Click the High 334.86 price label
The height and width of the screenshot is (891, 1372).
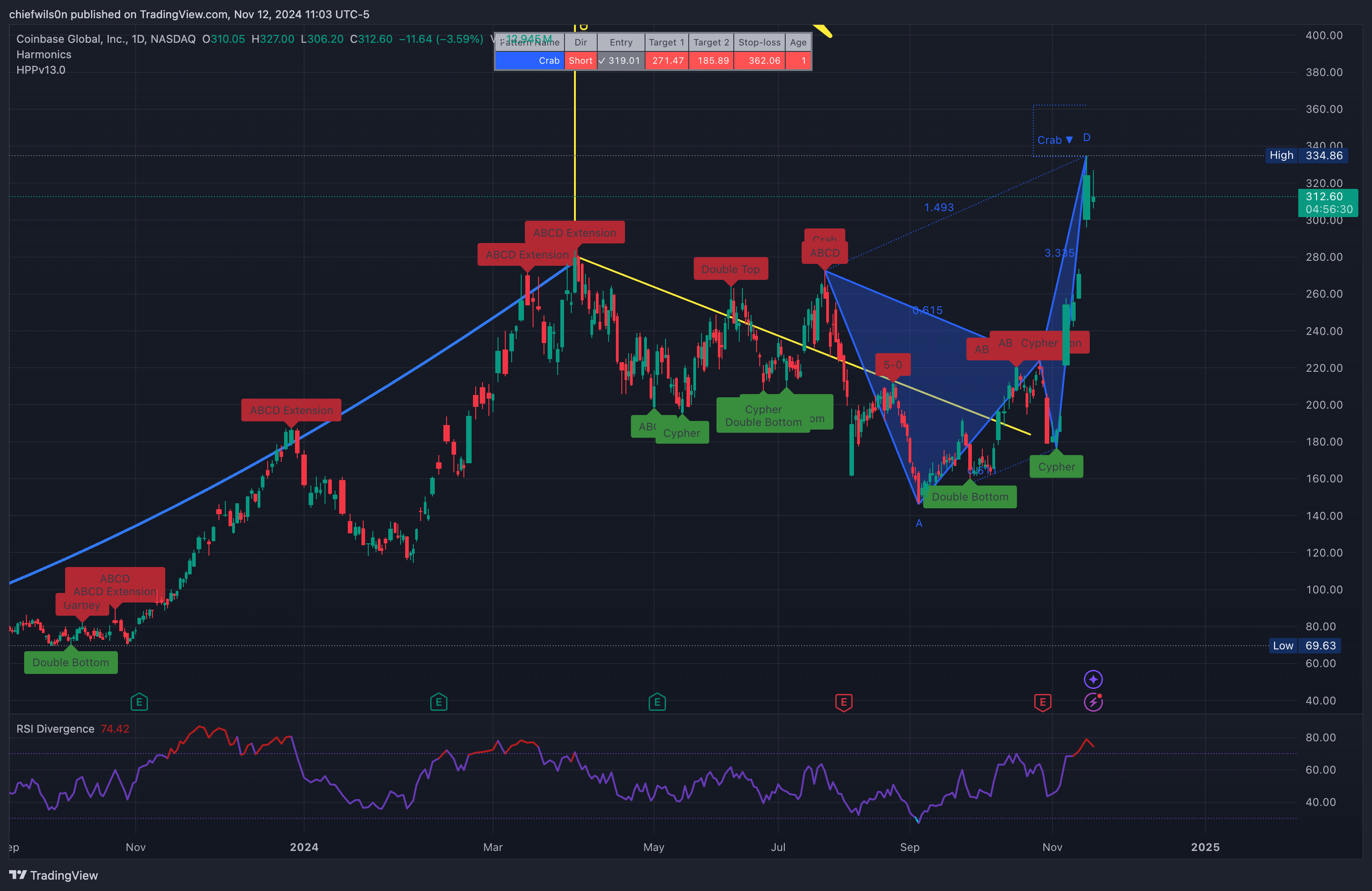tap(1306, 156)
